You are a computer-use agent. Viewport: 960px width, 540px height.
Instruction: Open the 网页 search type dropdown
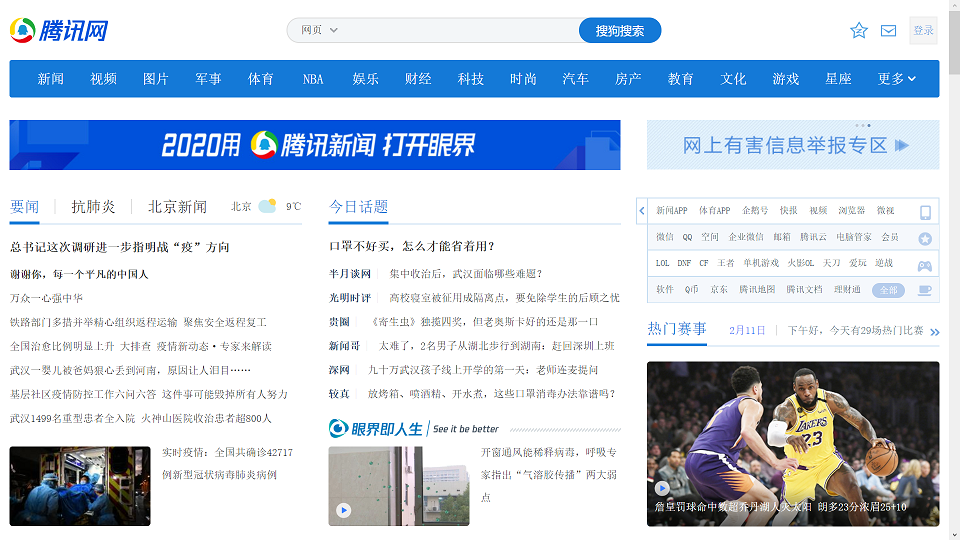click(319, 30)
